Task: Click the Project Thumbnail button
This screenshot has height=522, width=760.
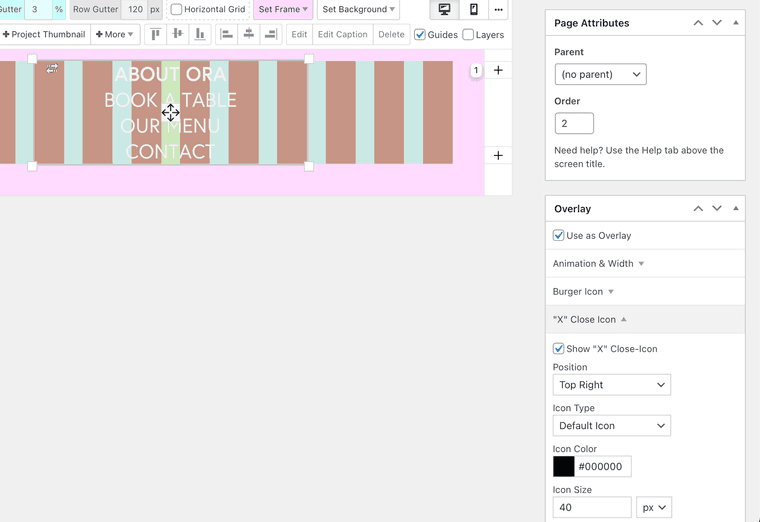Action: [44, 34]
